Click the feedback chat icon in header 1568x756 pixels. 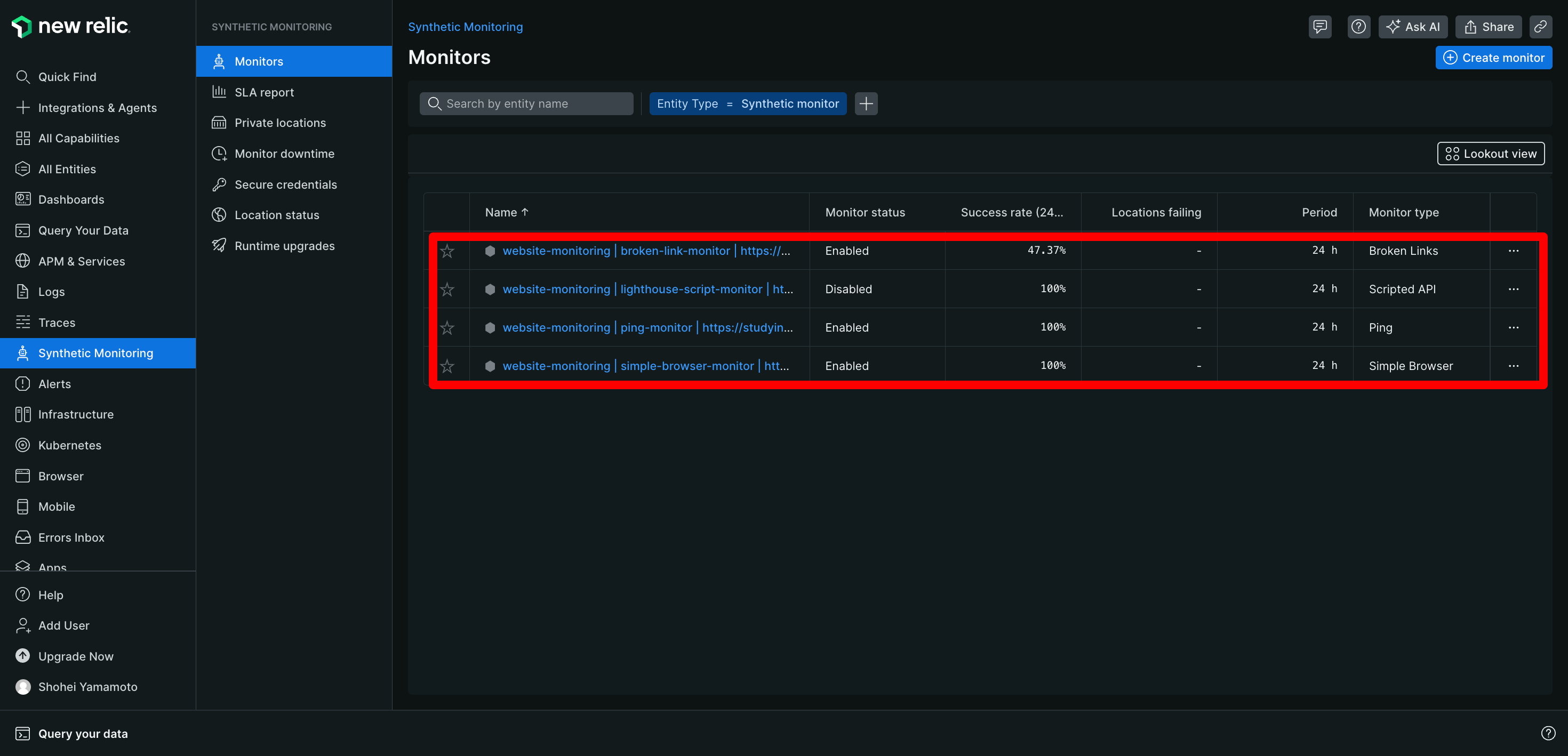[x=1319, y=27]
